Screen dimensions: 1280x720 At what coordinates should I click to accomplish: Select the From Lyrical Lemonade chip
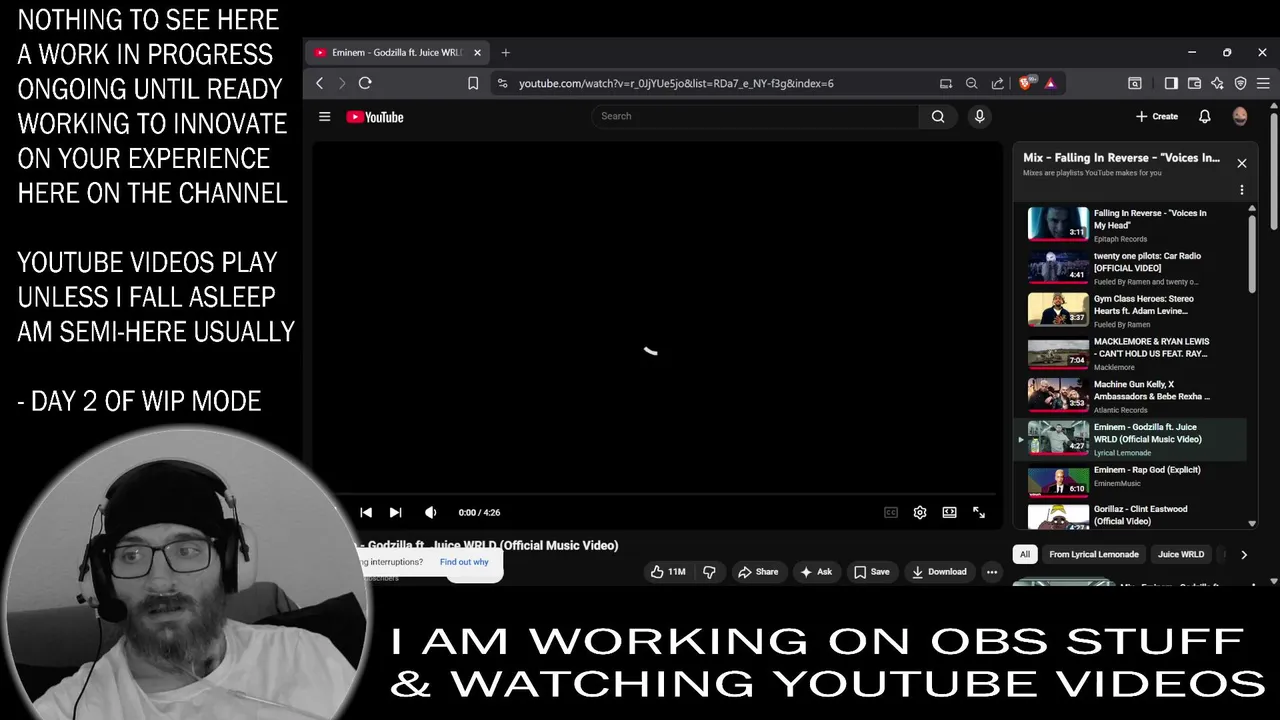pos(1094,554)
